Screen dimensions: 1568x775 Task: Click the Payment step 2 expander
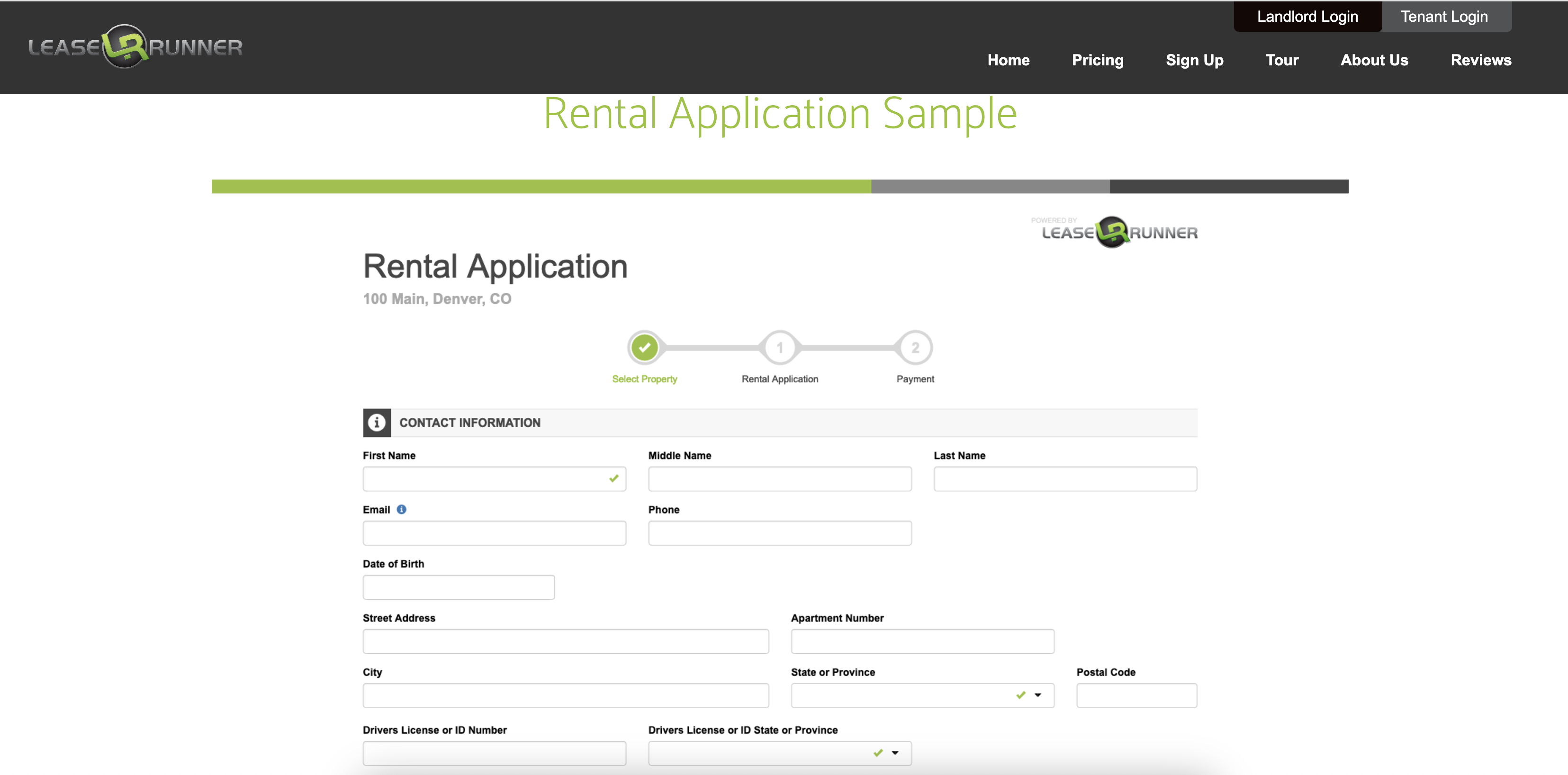(915, 347)
